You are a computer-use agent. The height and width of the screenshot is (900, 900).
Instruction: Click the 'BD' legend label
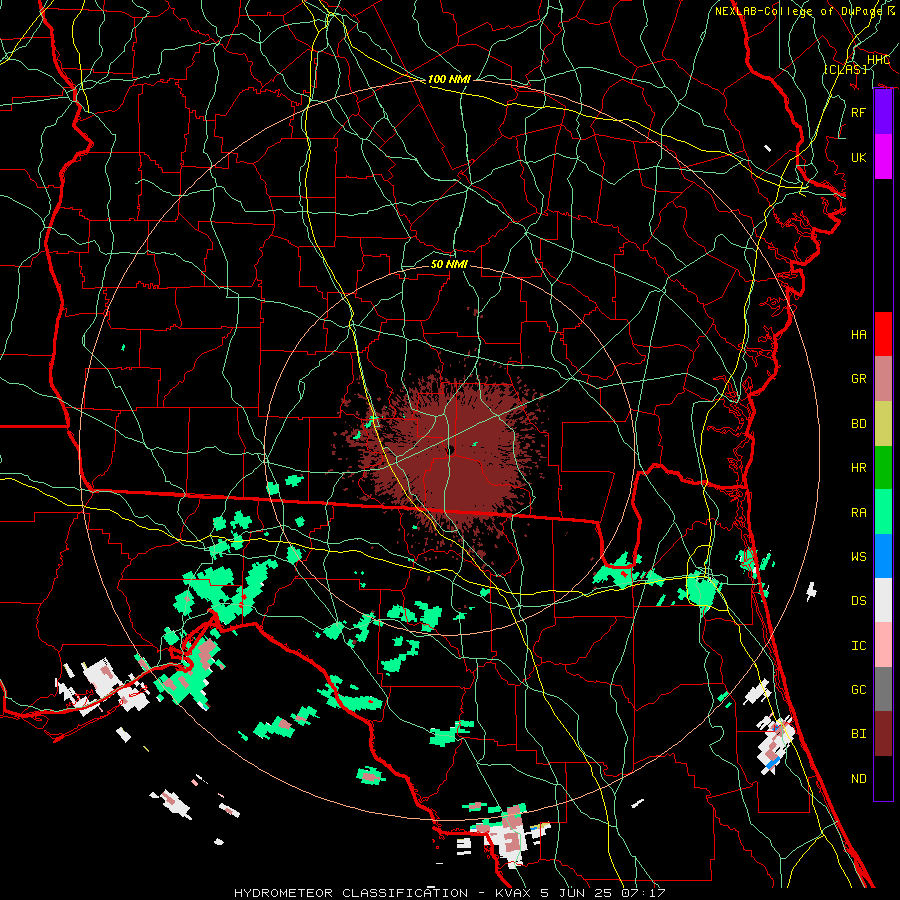point(859,424)
